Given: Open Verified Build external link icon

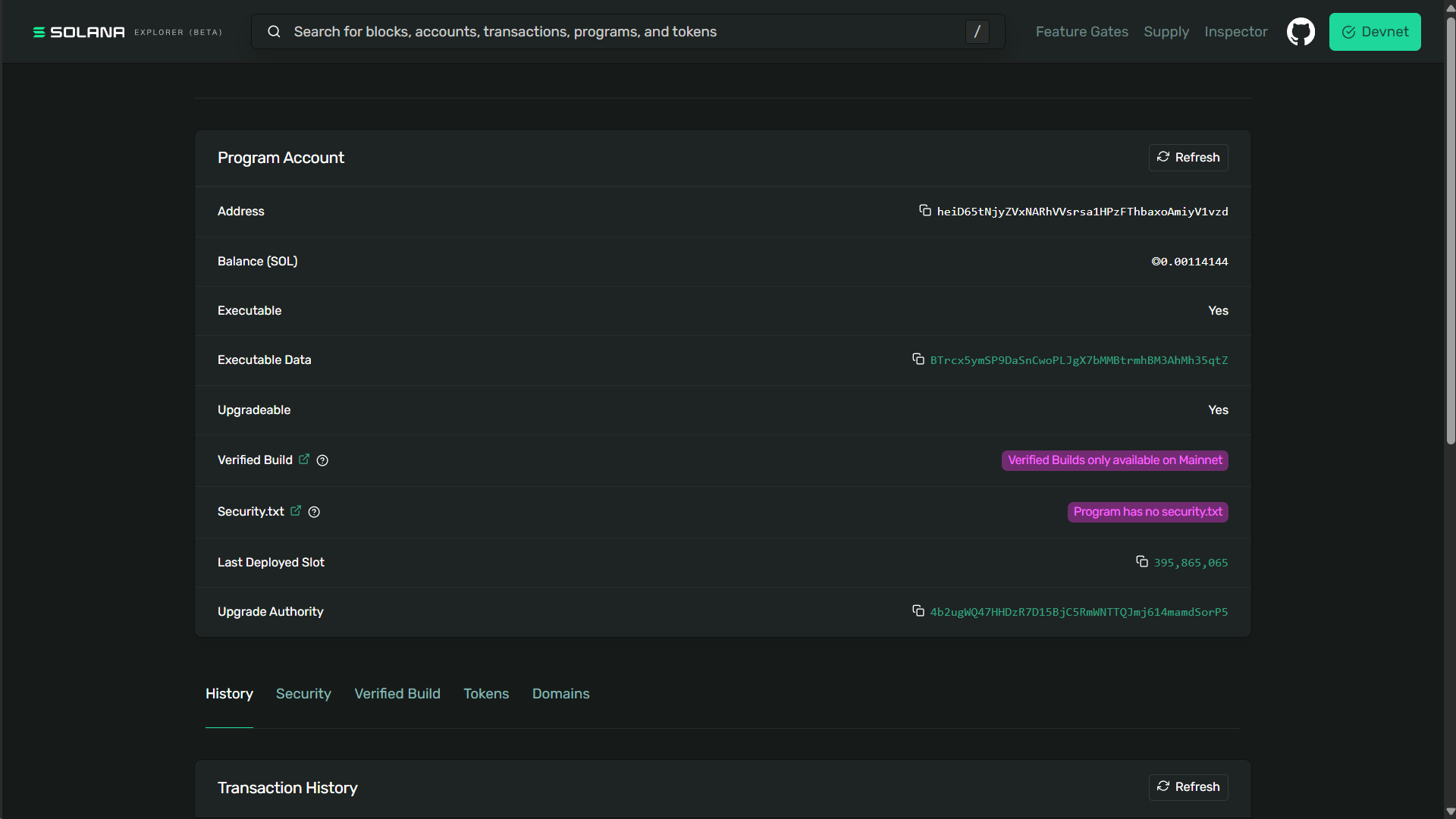Looking at the screenshot, I should [x=304, y=459].
